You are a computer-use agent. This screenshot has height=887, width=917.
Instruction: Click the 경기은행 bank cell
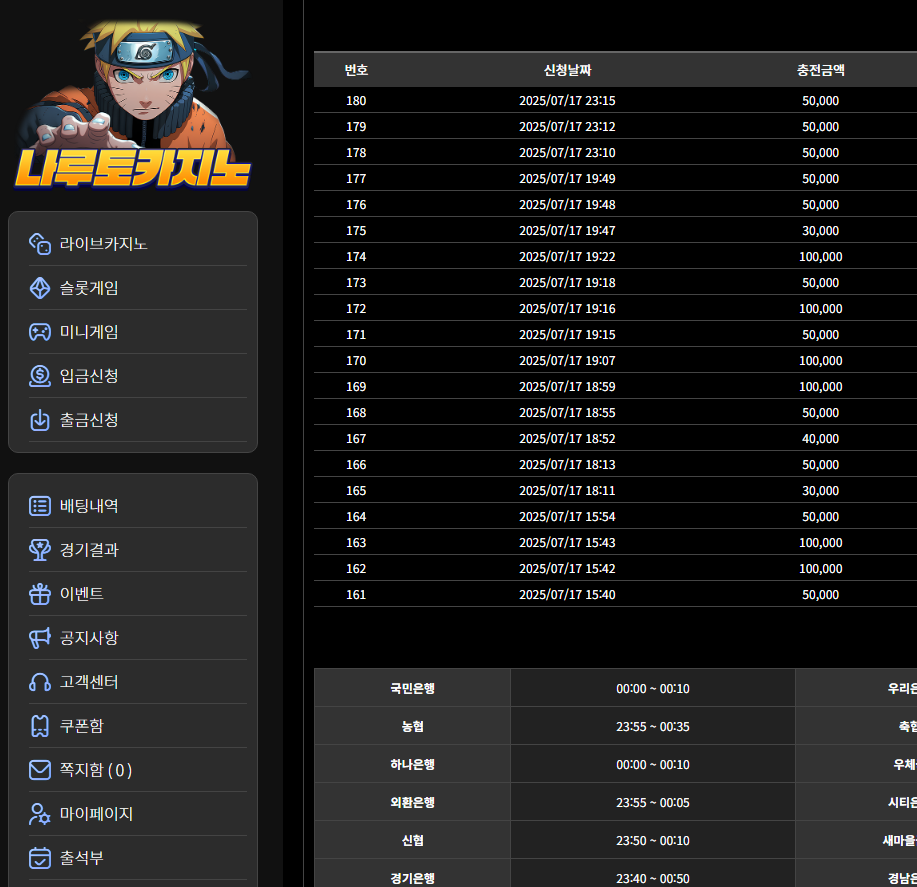(412, 875)
